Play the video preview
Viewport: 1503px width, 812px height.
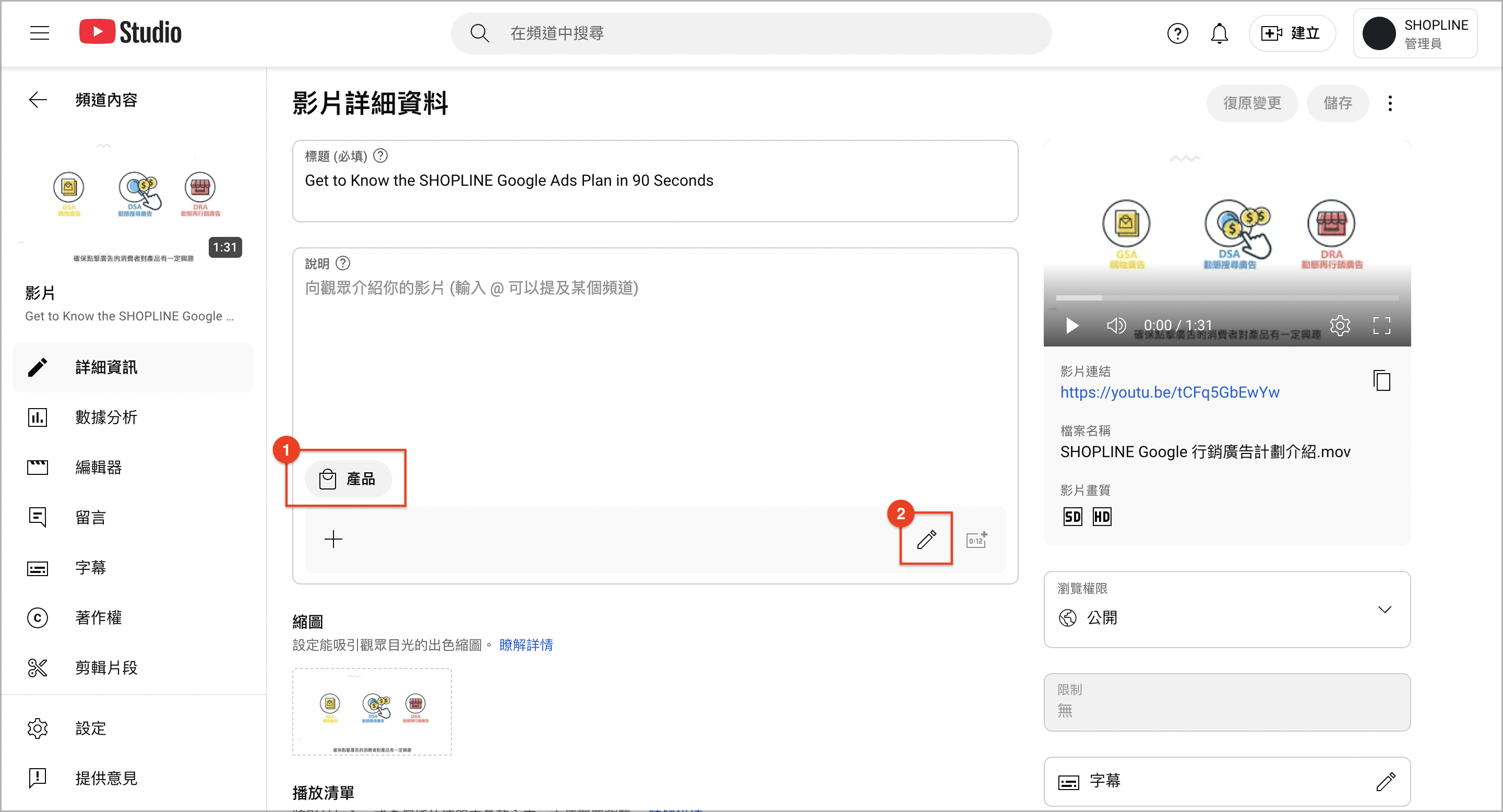pyautogui.click(x=1072, y=325)
